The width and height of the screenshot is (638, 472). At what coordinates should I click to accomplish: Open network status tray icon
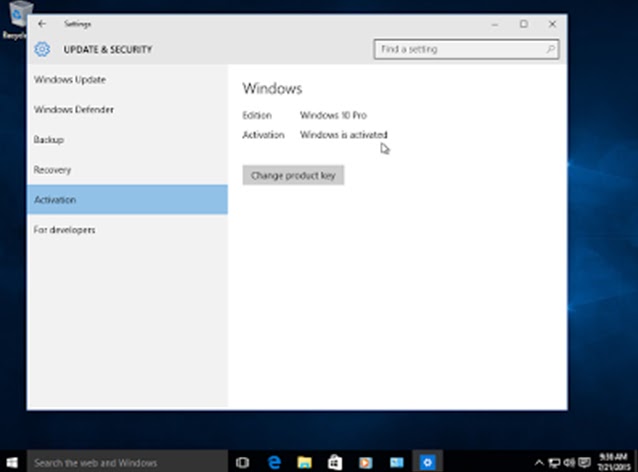(x=554, y=463)
